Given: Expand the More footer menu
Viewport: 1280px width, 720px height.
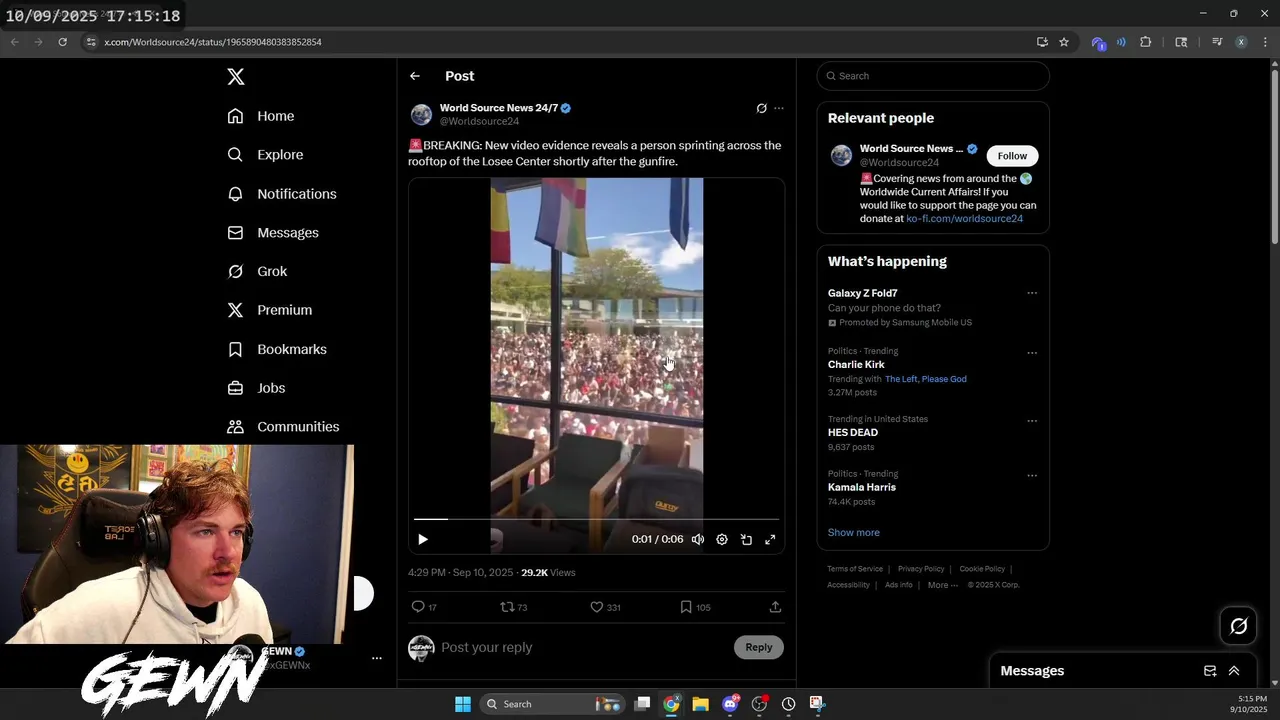Looking at the screenshot, I should pos(942,585).
